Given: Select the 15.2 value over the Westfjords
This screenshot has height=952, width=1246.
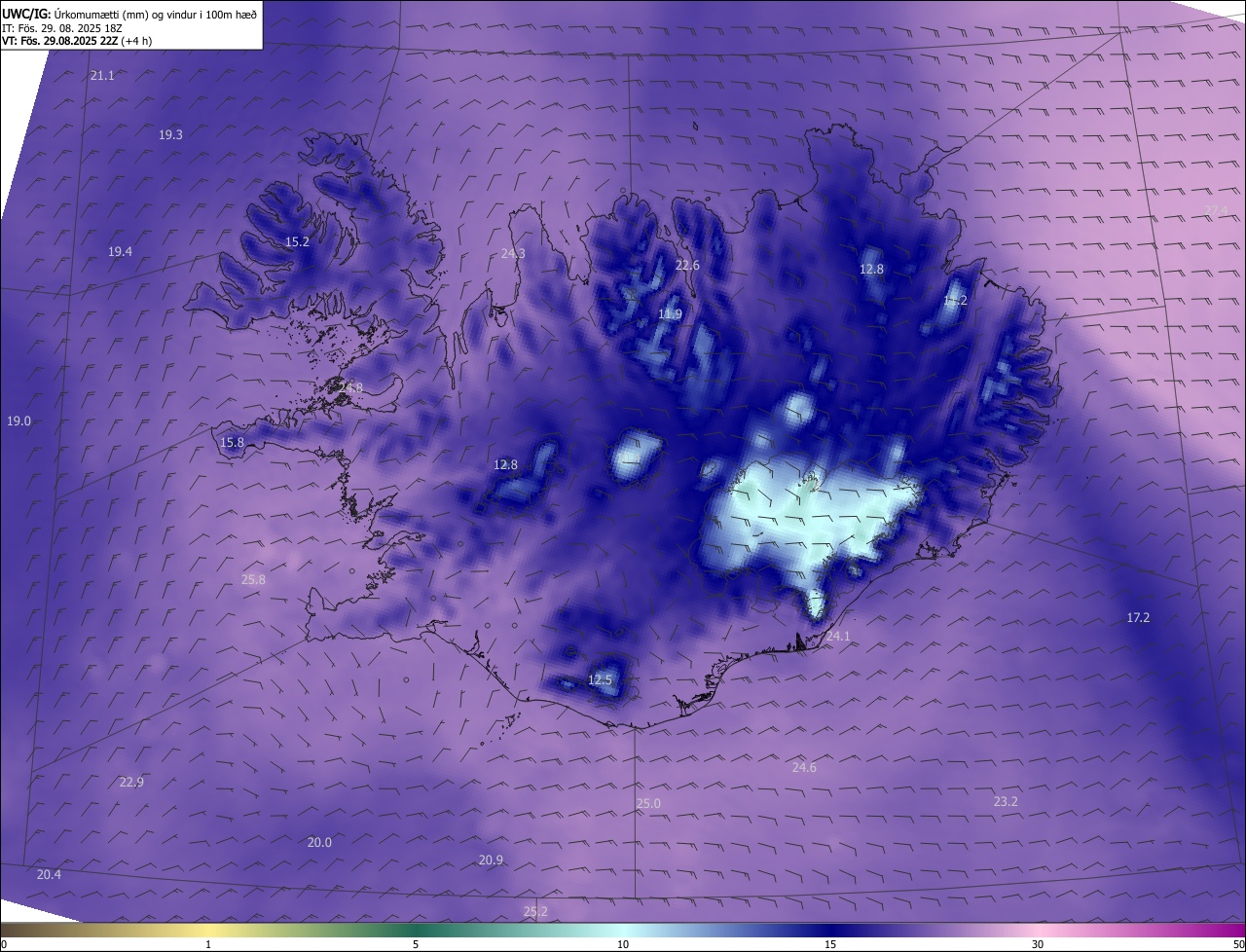Looking at the screenshot, I should point(297,242).
